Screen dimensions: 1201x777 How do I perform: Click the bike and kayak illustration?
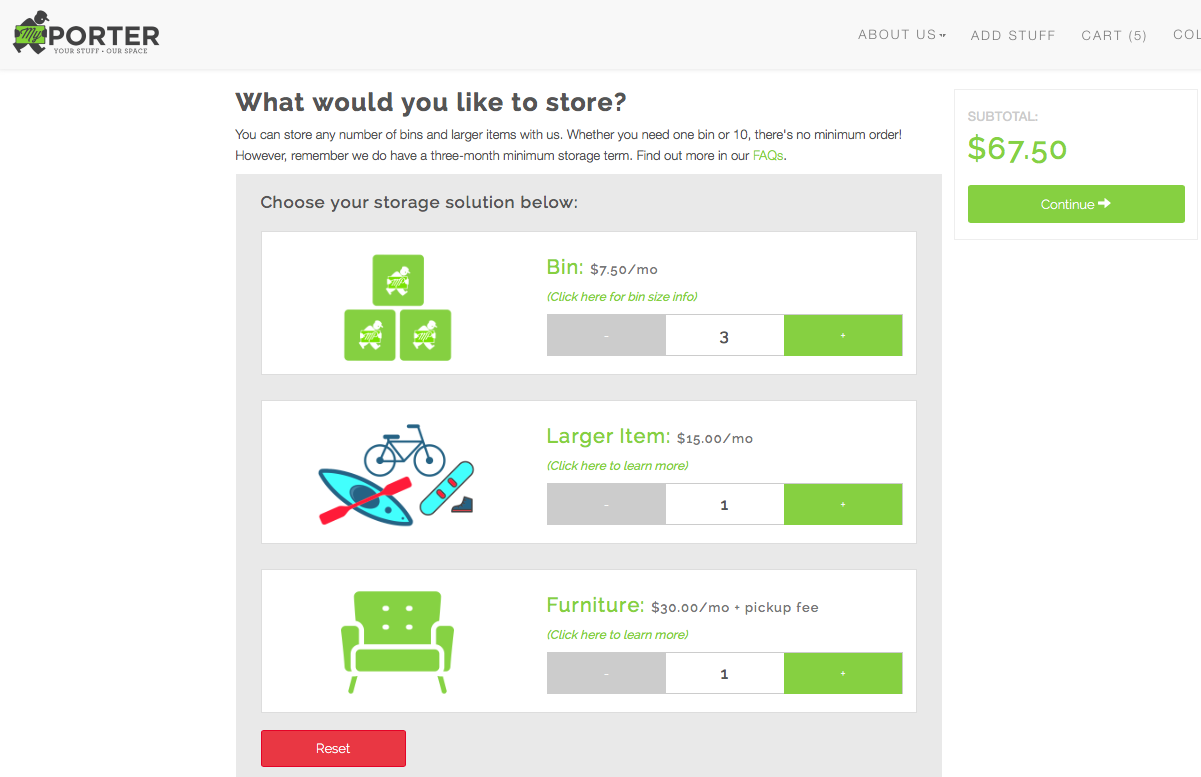coord(397,476)
